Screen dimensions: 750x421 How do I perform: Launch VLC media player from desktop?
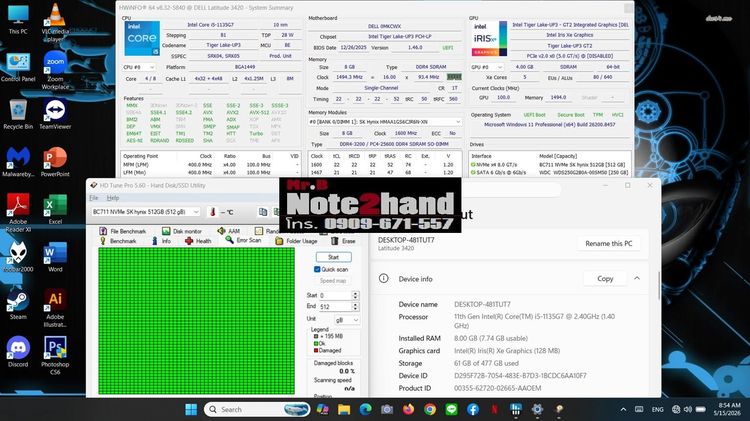click(x=55, y=22)
